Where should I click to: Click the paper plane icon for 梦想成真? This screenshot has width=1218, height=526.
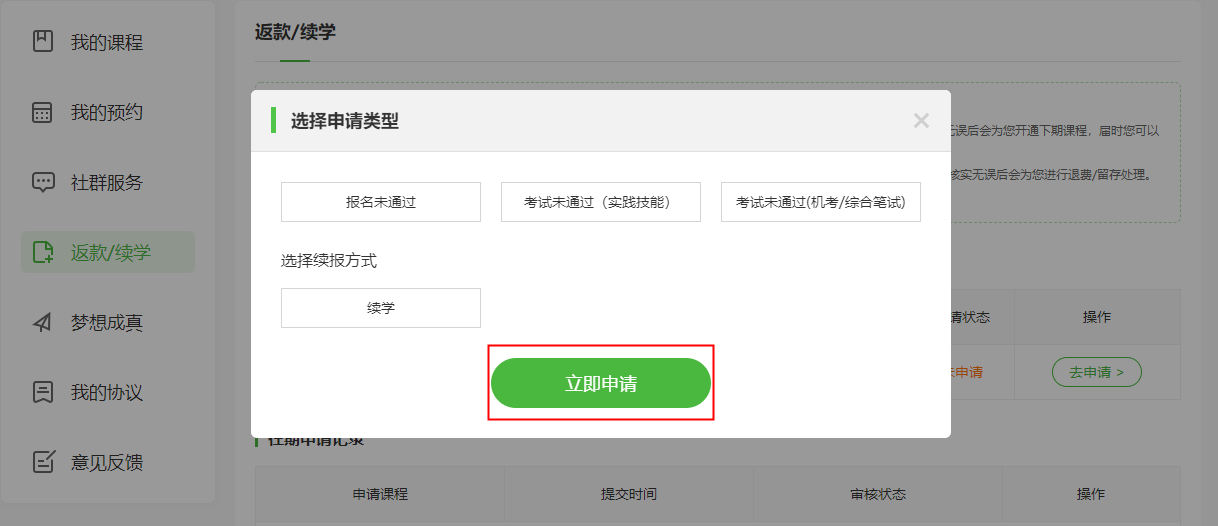coord(42,322)
